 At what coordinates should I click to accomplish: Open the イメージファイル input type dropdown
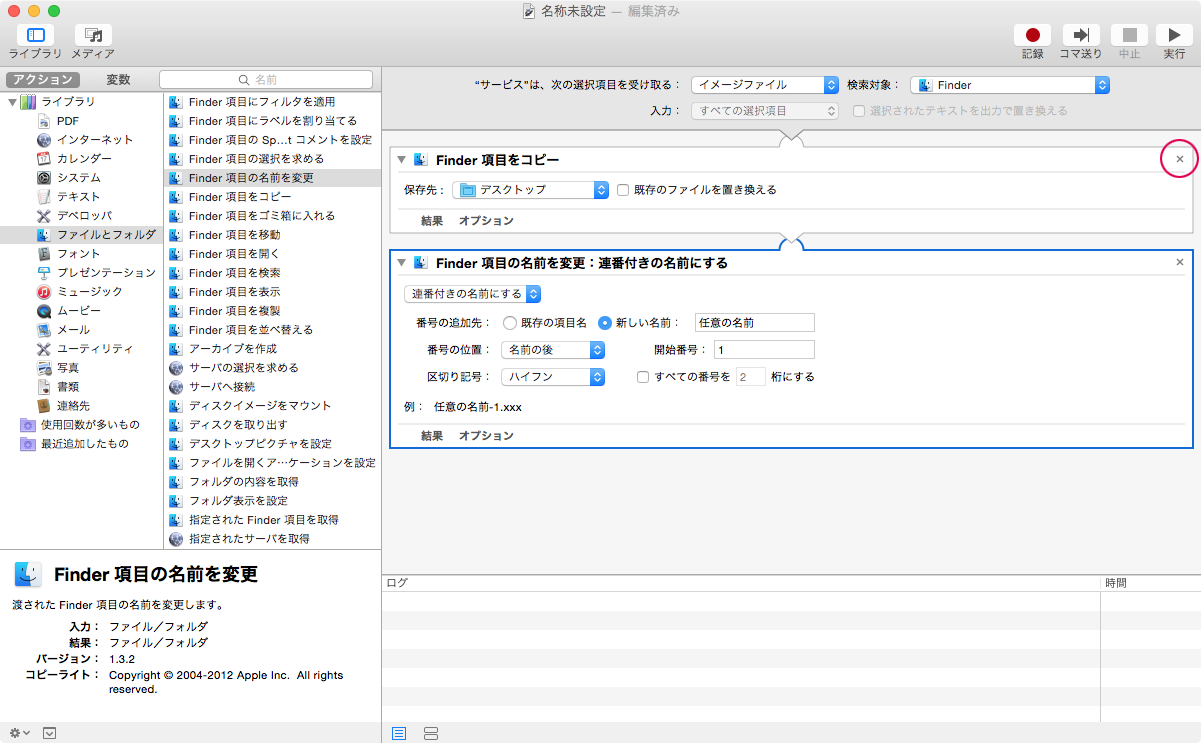point(765,85)
